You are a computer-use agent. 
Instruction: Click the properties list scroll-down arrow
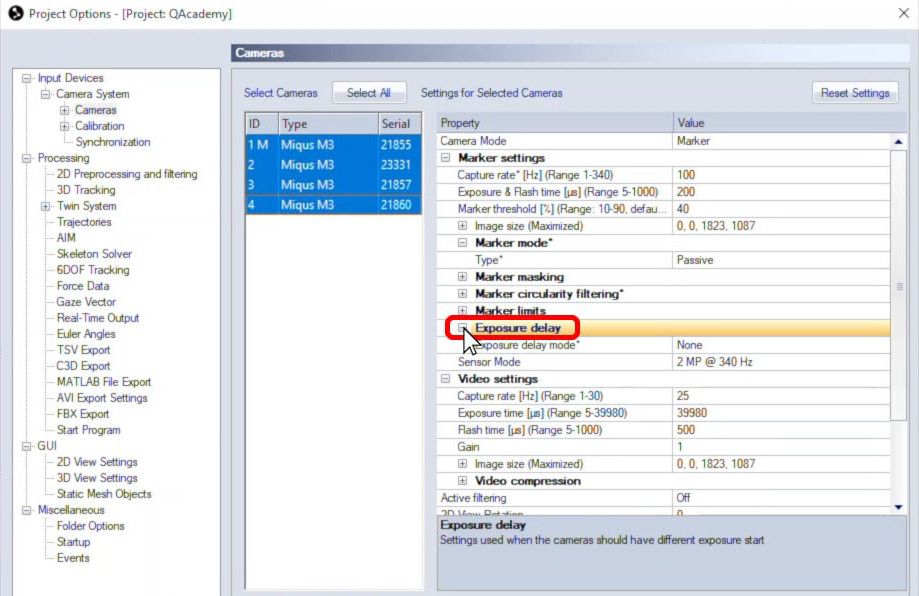(898, 508)
